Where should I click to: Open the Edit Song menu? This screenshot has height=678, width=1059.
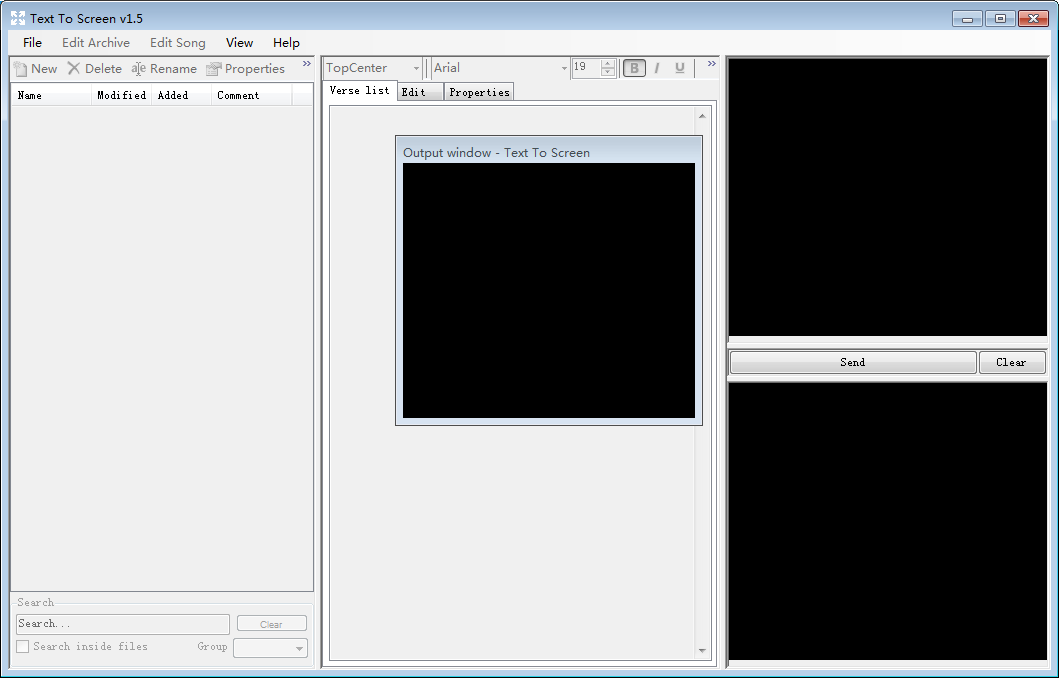click(x=178, y=43)
